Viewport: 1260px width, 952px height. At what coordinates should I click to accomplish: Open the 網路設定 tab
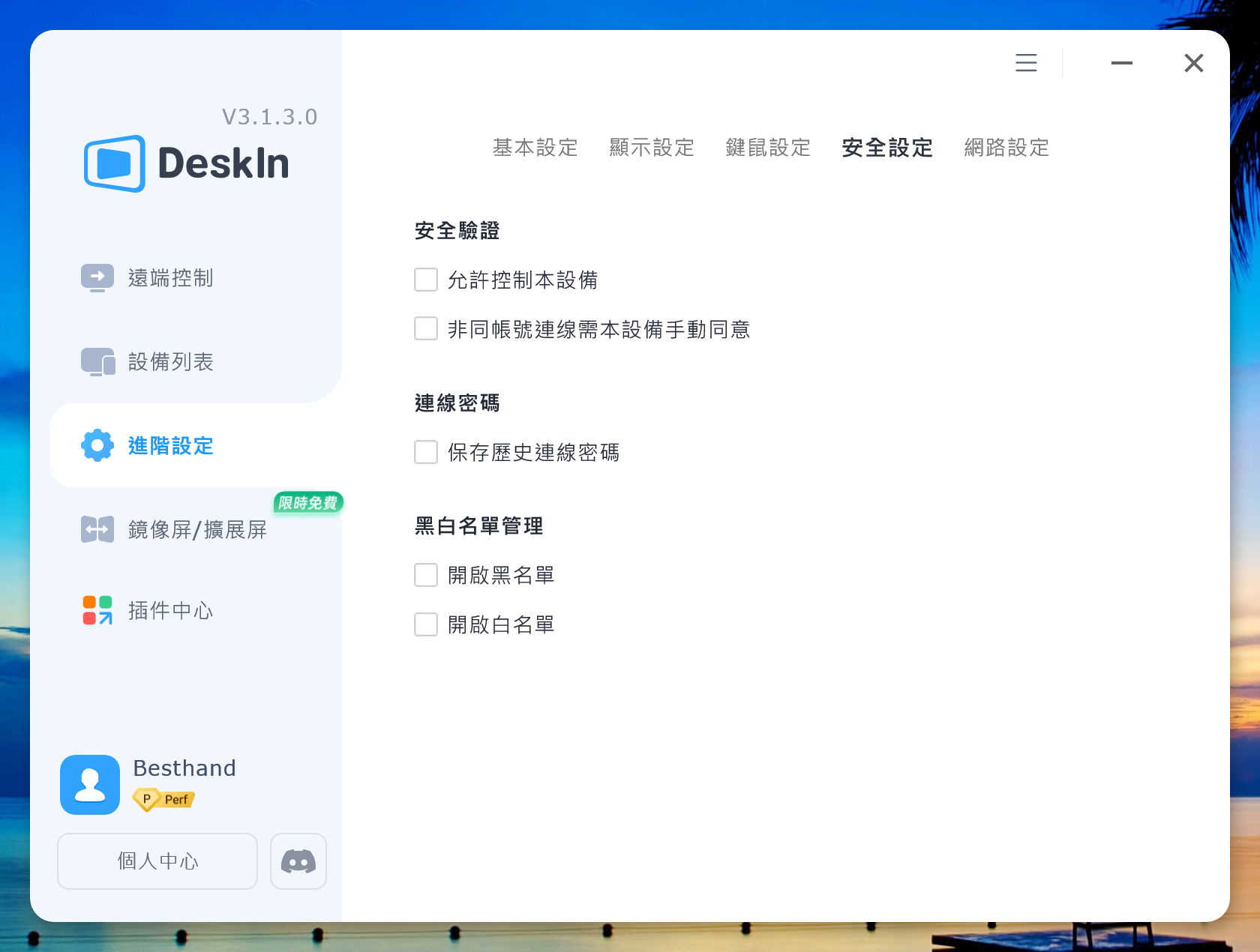[1006, 148]
